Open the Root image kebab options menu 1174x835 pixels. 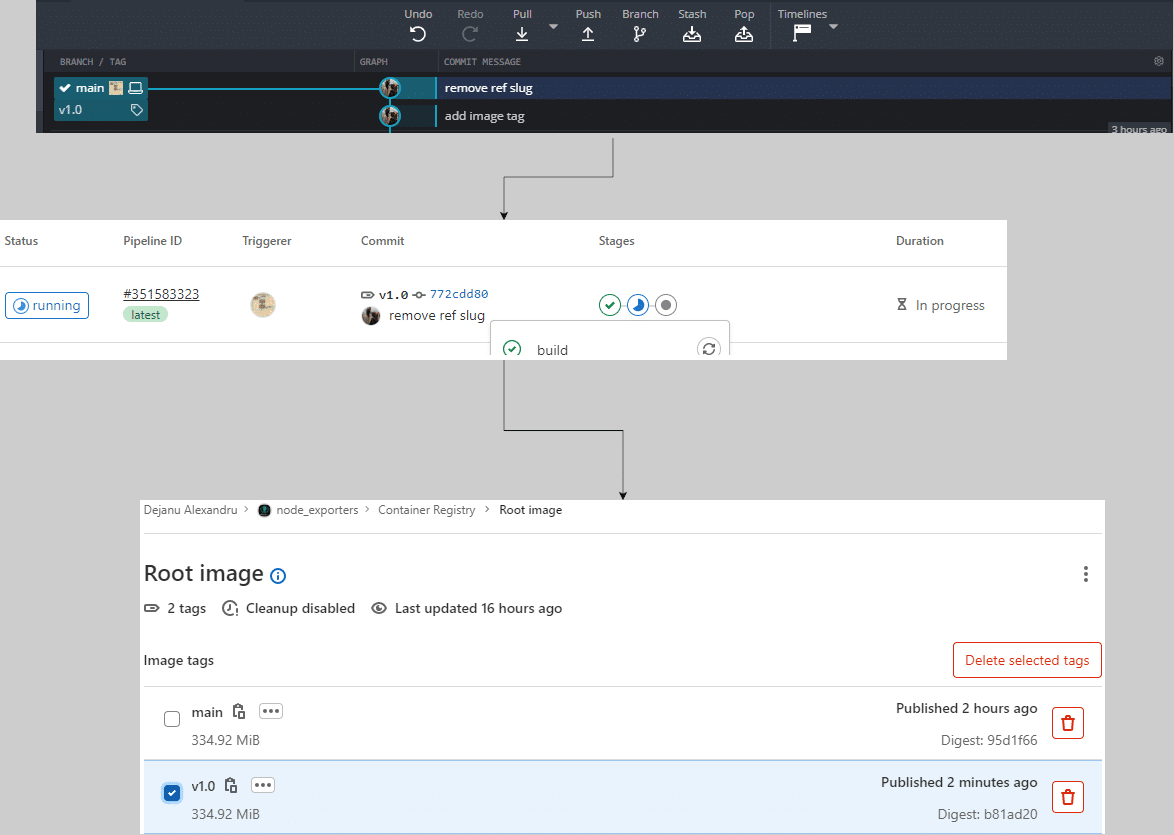tap(1086, 574)
